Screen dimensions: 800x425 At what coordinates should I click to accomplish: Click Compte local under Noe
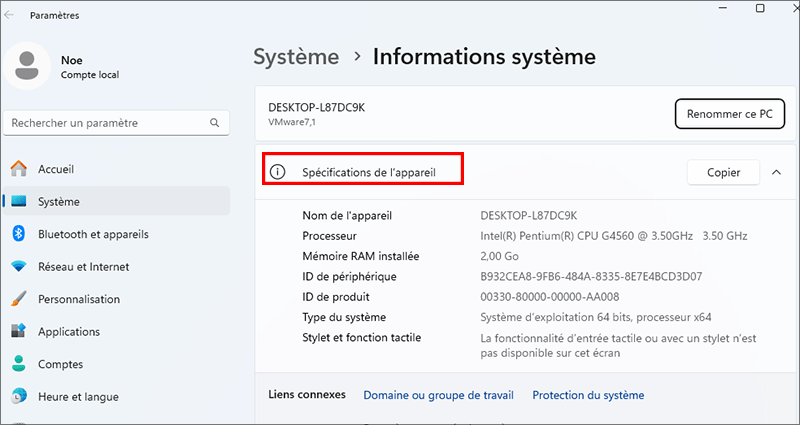coord(90,75)
